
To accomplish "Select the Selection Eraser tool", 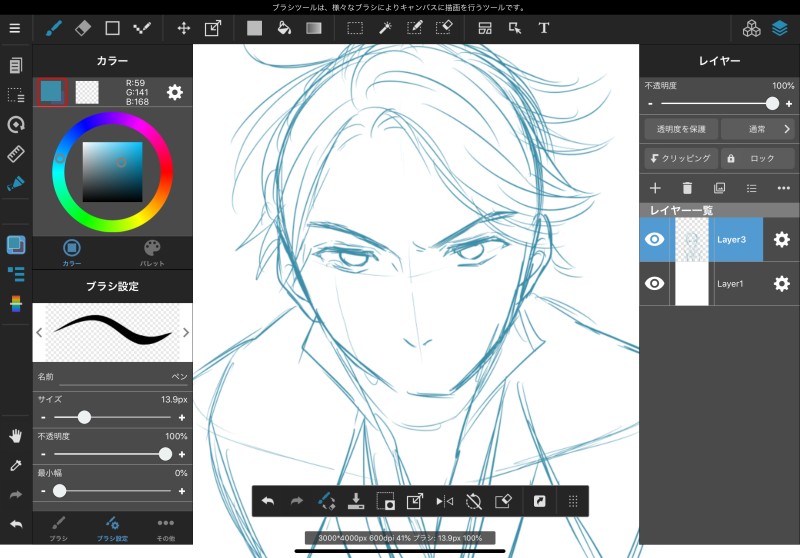I will tap(444, 28).
